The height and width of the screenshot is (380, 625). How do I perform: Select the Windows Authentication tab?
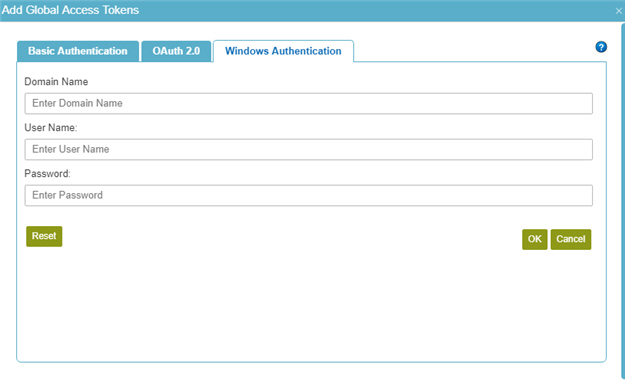point(283,51)
